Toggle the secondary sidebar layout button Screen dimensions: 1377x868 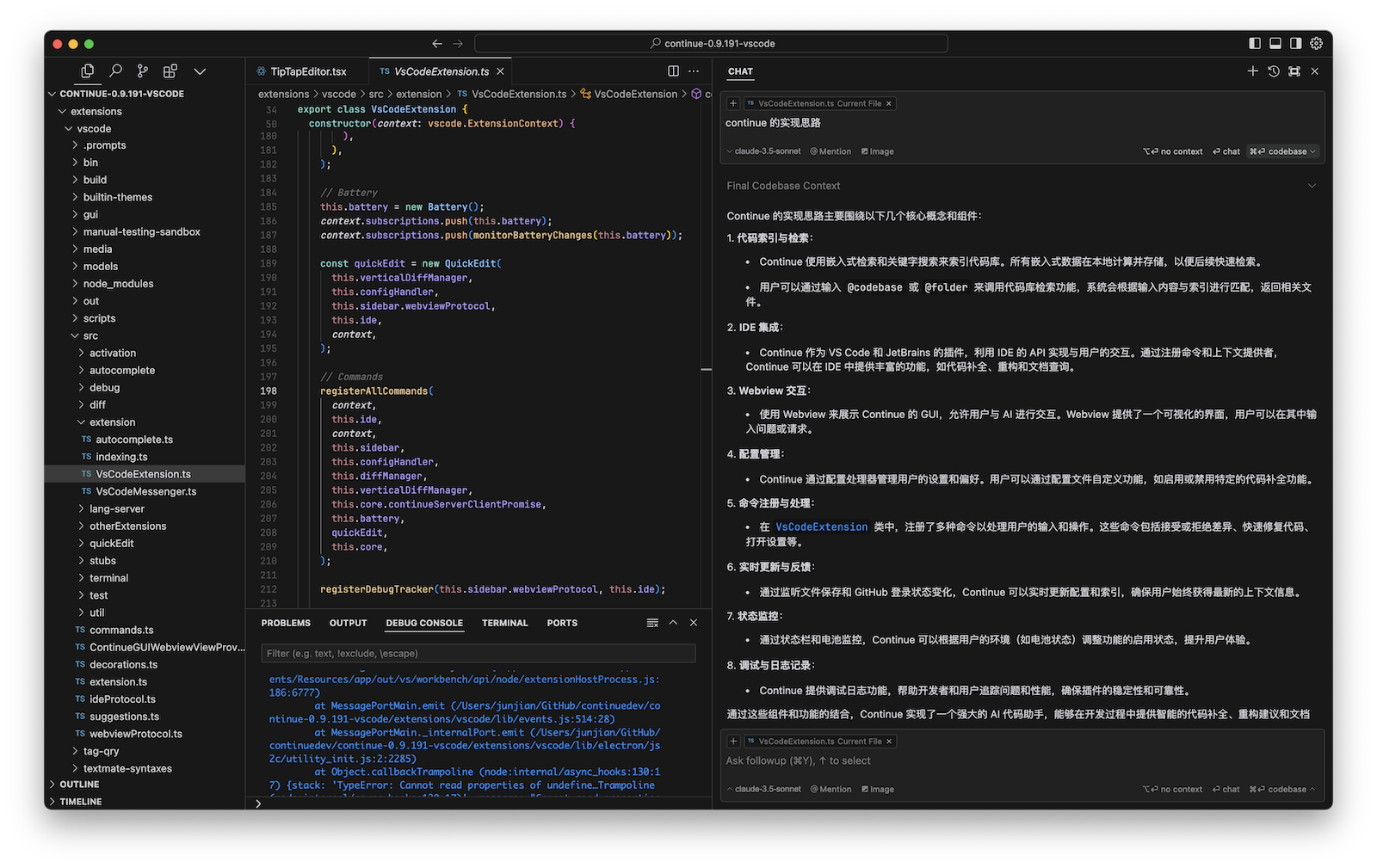coord(1295,43)
